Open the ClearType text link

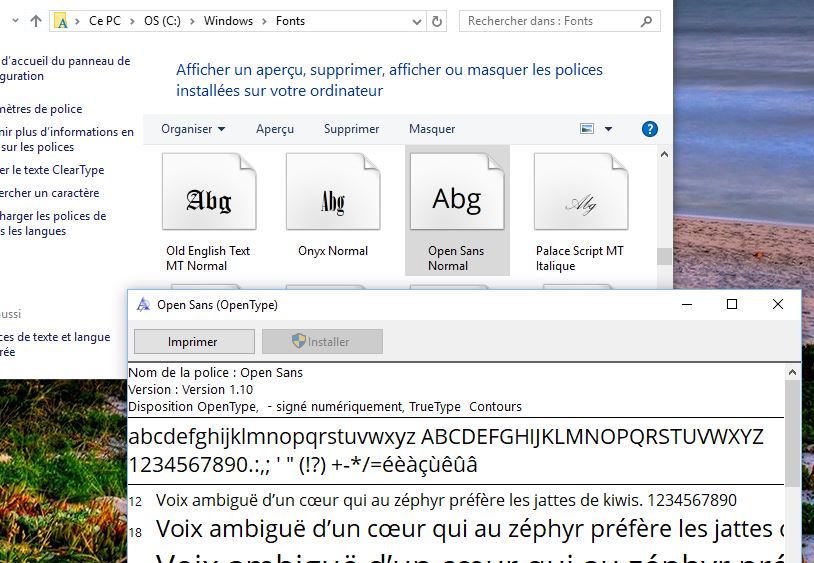tap(52, 170)
